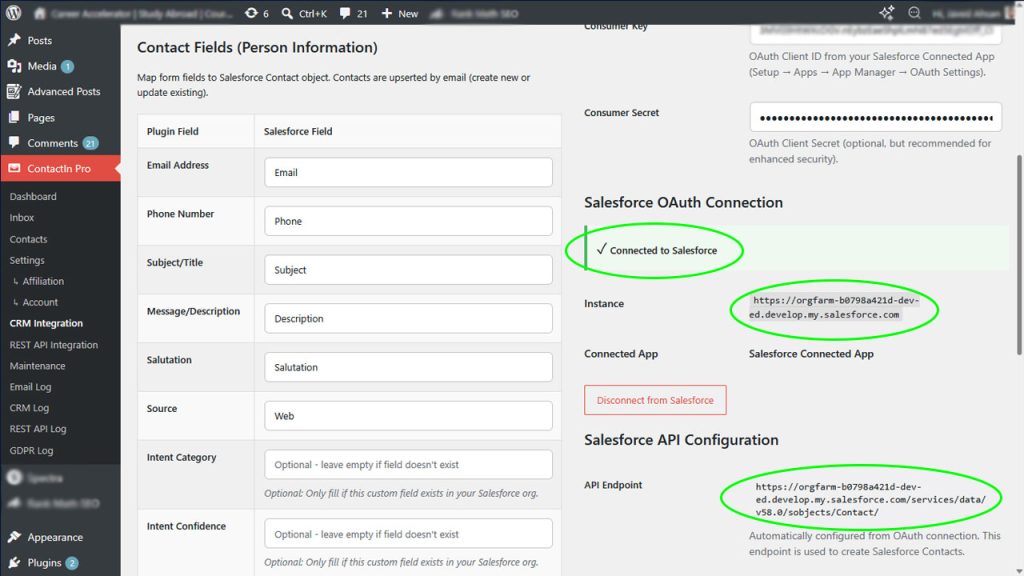
Task: Go to site home icon
Action: (x=39, y=13)
